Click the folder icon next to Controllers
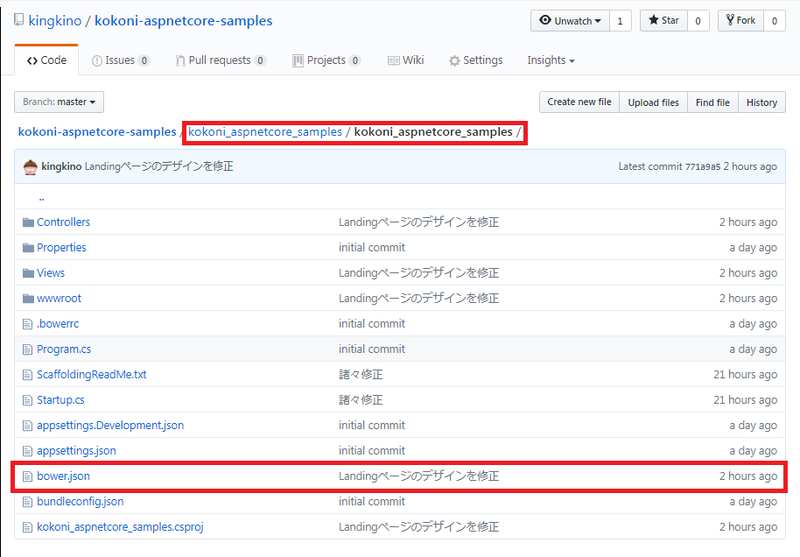The width and height of the screenshot is (800, 557). pyautogui.click(x=28, y=222)
